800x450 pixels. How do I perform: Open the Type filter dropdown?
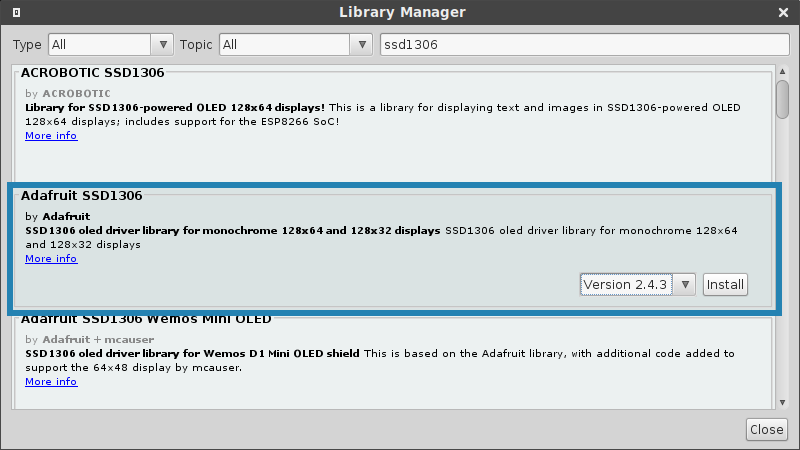coord(110,45)
